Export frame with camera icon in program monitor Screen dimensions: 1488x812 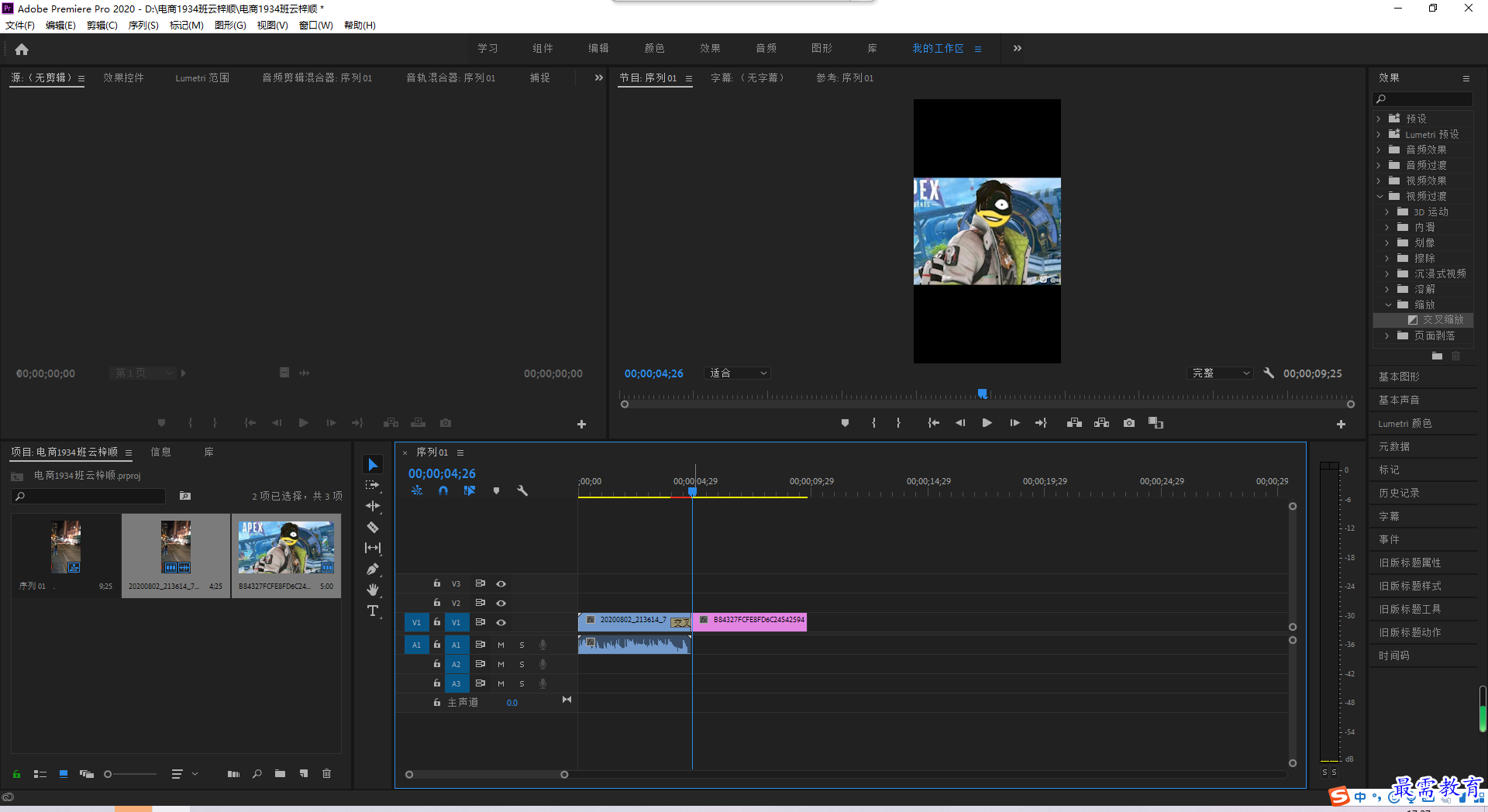1129,423
